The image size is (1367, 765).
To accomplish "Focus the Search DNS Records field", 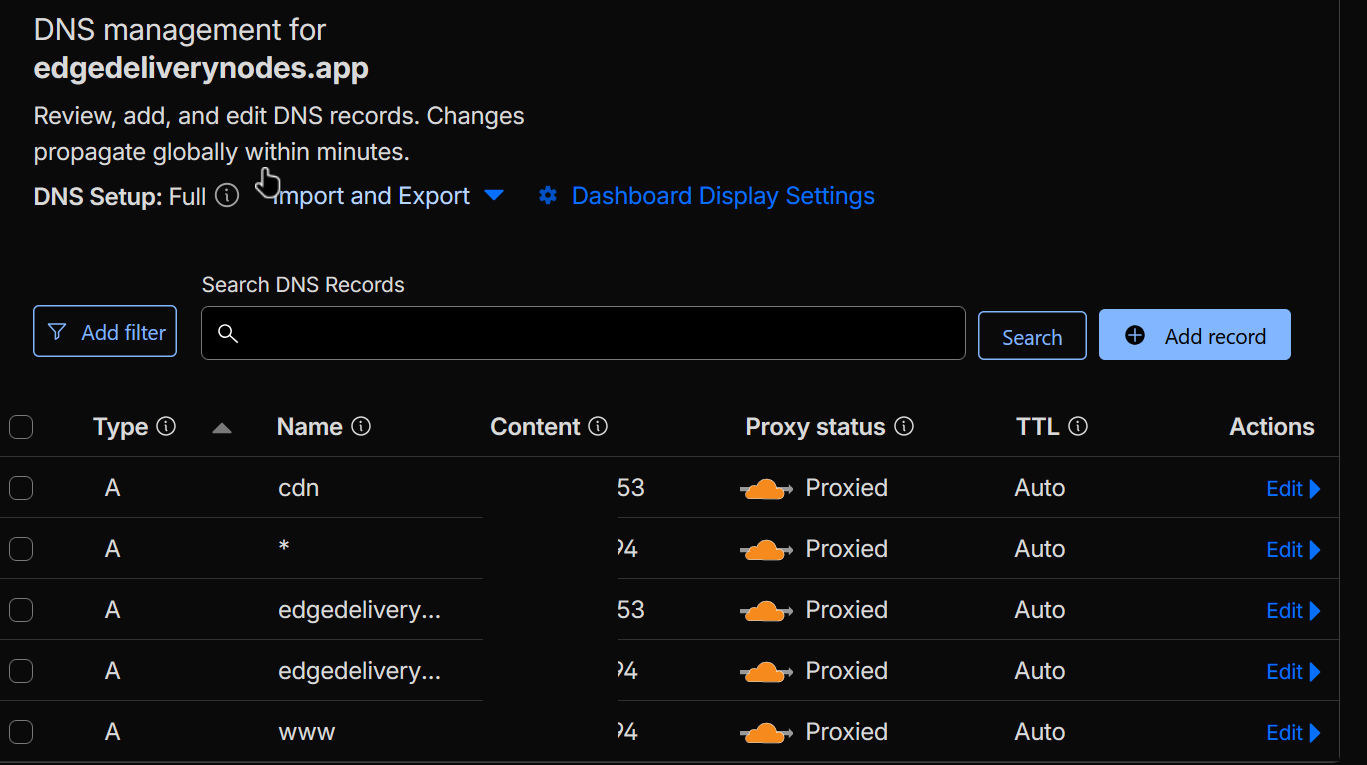I will point(583,333).
